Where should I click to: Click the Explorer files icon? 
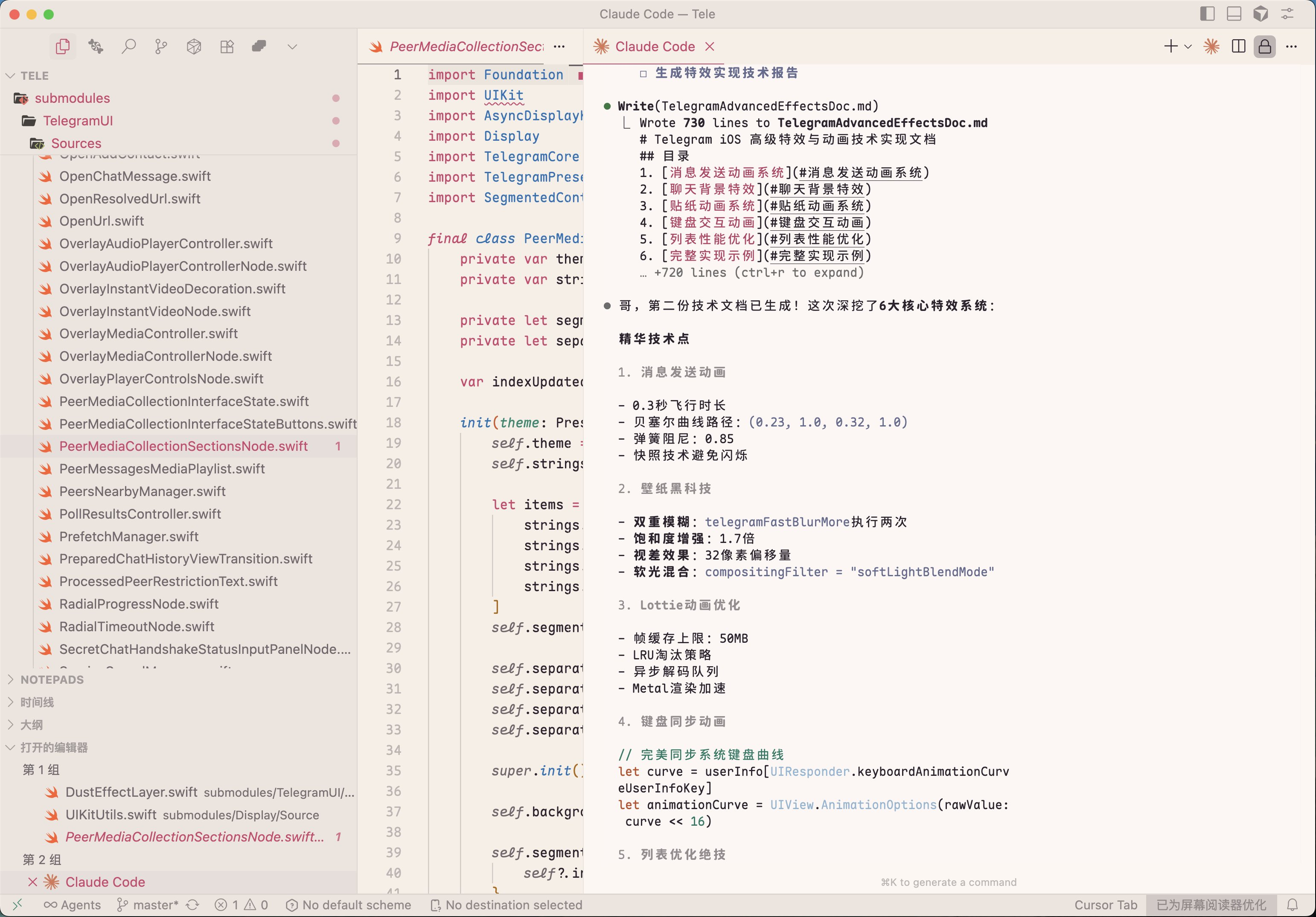63,46
